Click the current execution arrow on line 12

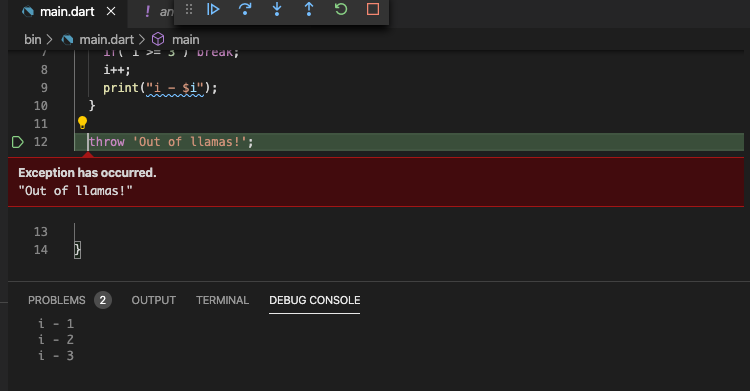point(18,142)
